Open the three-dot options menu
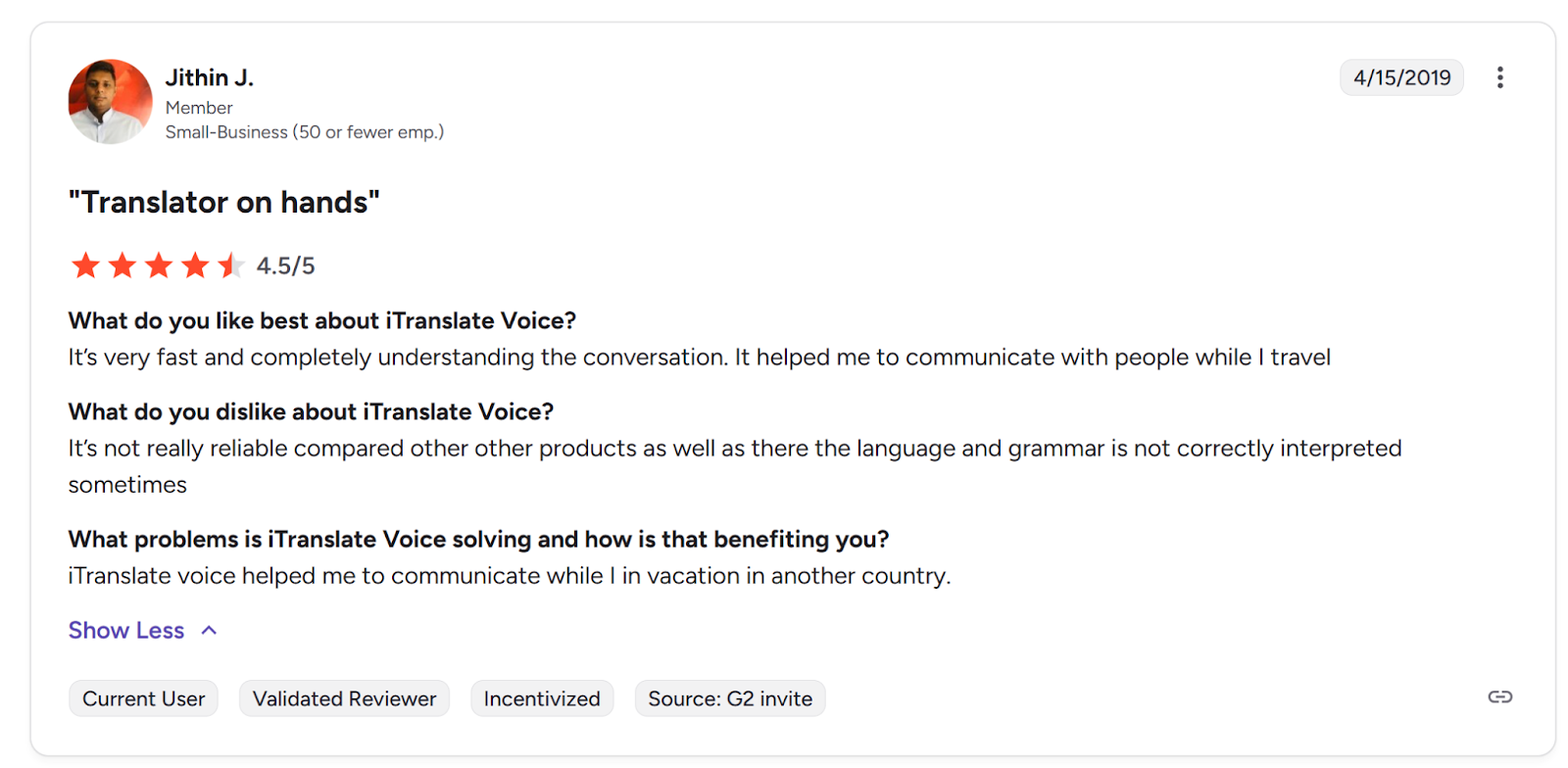1568x768 pixels. coord(1498,77)
